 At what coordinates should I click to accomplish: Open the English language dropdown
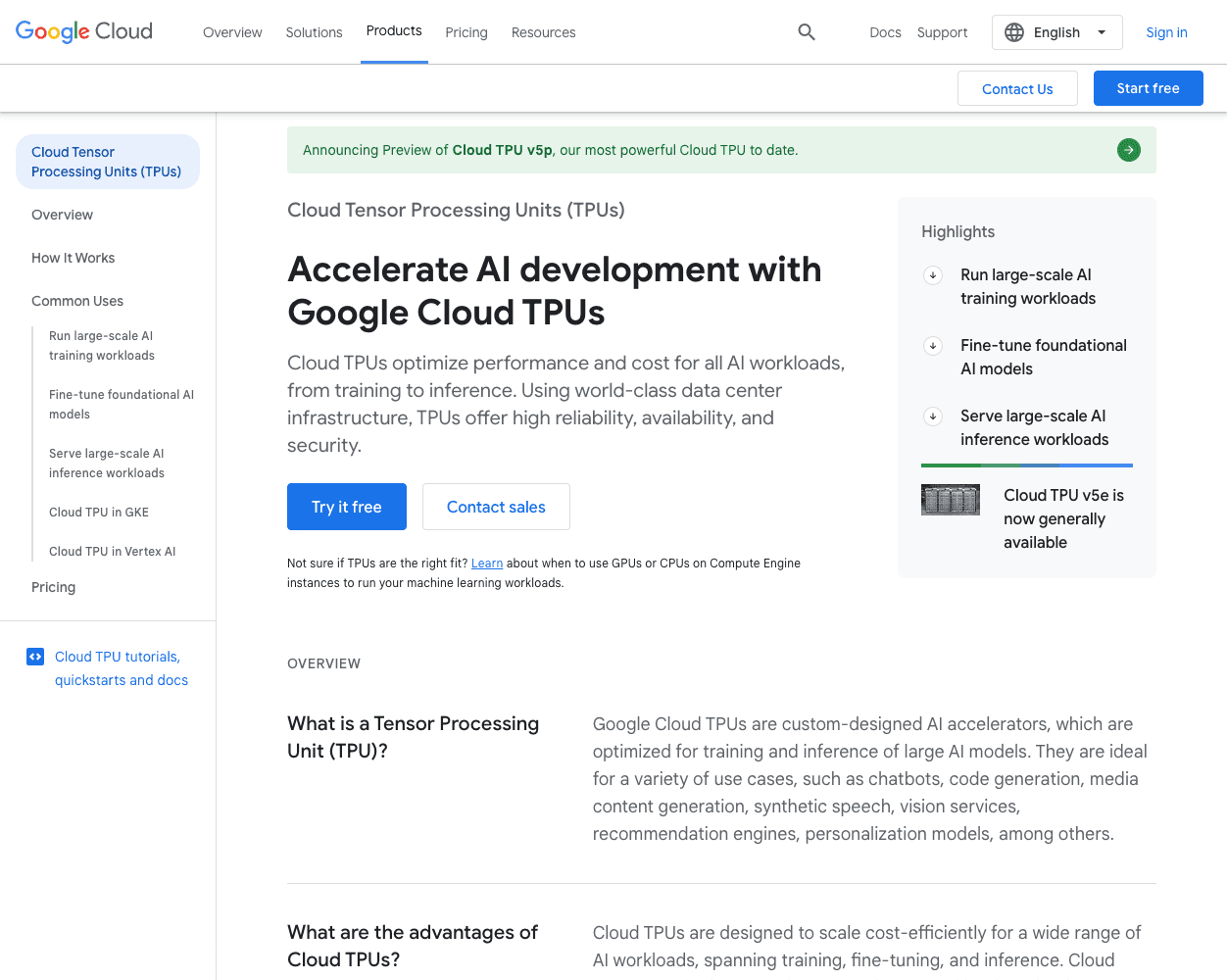1057,32
